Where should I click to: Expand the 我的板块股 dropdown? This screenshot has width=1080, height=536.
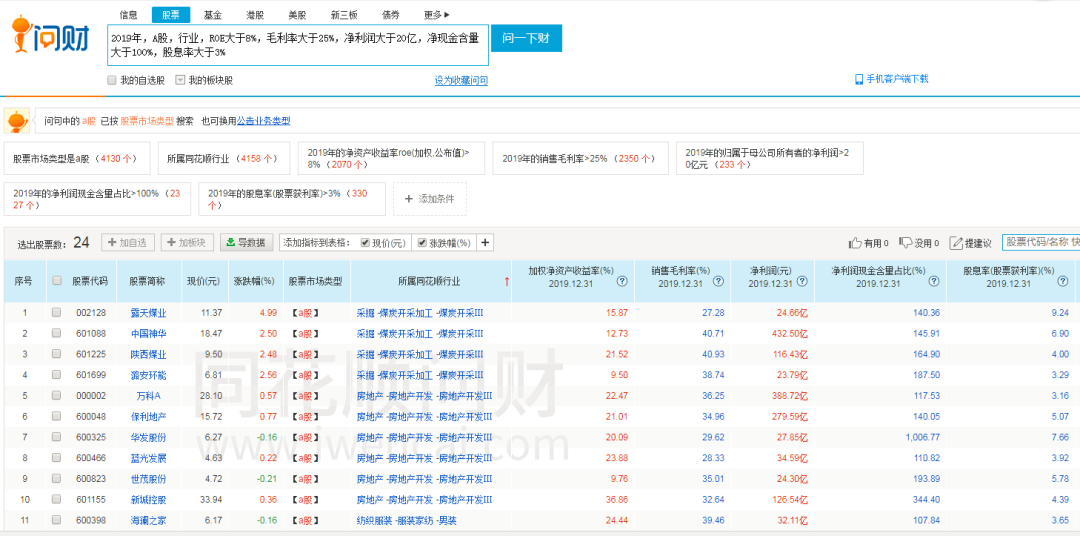pyautogui.click(x=180, y=80)
